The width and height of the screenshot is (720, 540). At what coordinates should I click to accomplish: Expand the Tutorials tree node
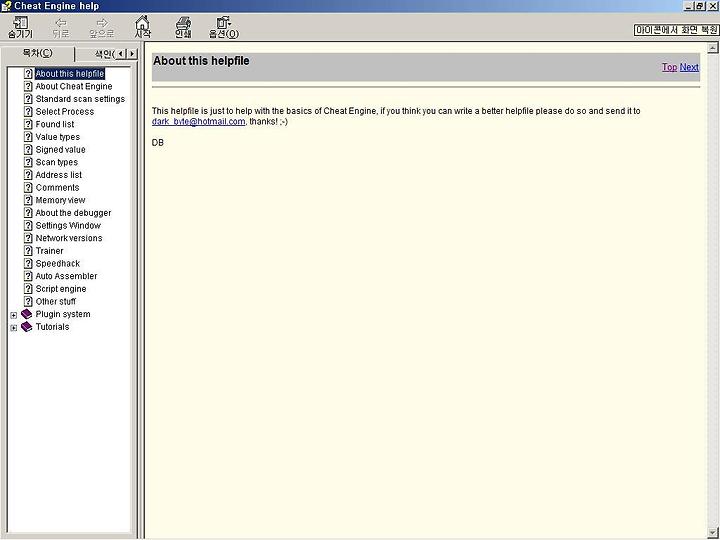click(14, 328)
